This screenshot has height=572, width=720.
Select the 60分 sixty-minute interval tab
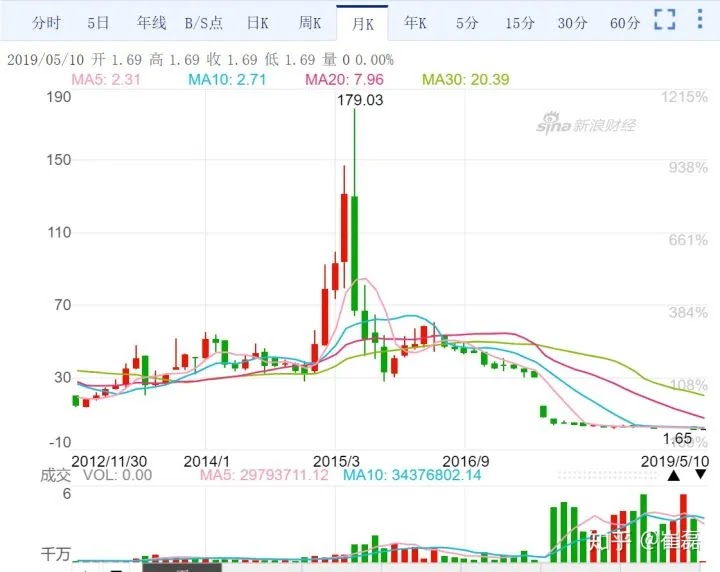pos(624,22)
